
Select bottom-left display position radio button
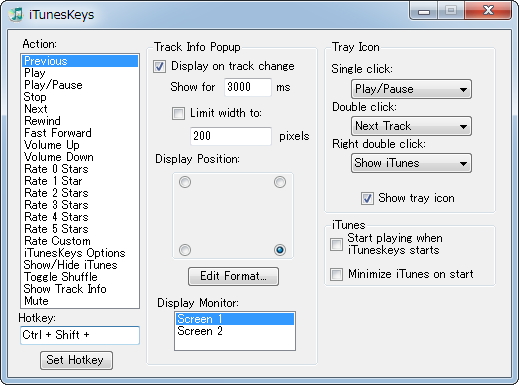[x=185, y=250]
